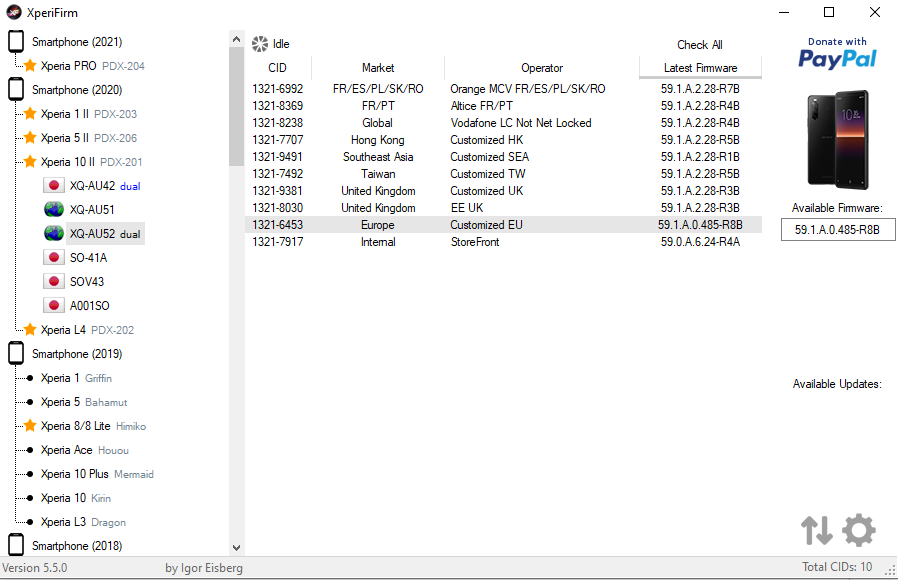This screenshot has width=898, height=580.
Task: Click the globe icon for XQ-AU51
Action: tap(54, 210)
